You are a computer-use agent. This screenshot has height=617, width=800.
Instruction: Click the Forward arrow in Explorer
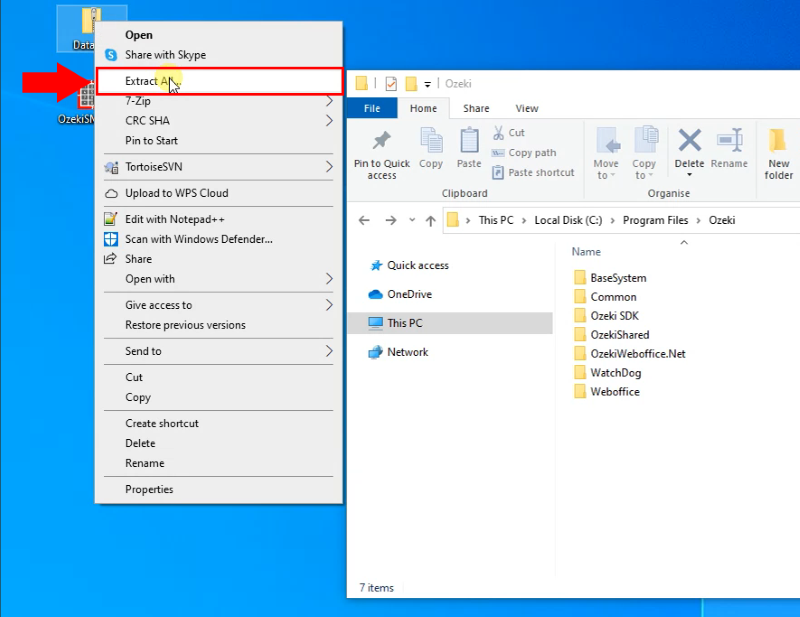click(391, 220)
